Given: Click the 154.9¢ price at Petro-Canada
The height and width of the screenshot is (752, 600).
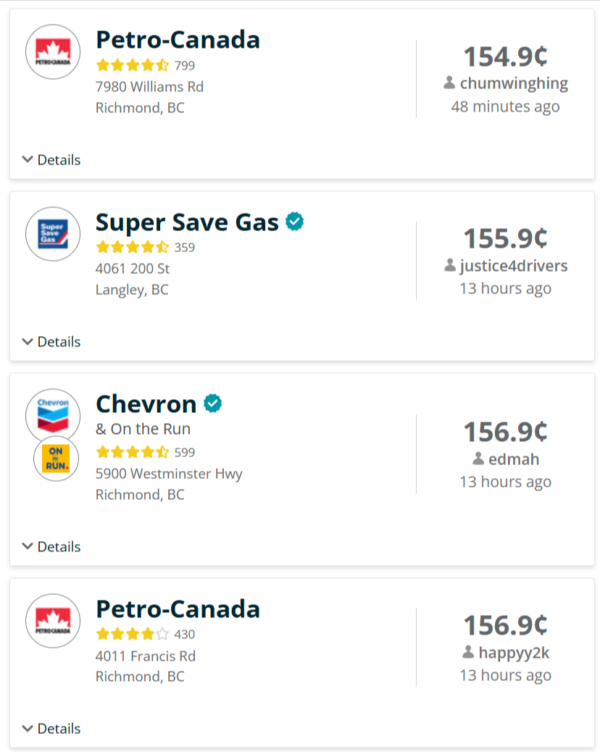Looking at the screenshot, I should pos(505,56).
